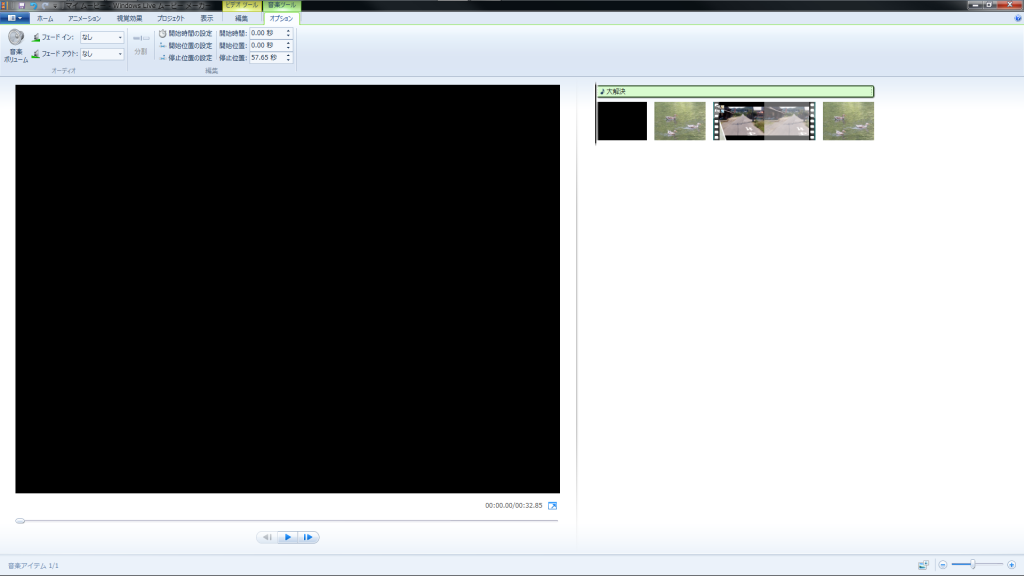Click the zoom out minus button
Screen dimensions: 1024x576
coord(943,565)
